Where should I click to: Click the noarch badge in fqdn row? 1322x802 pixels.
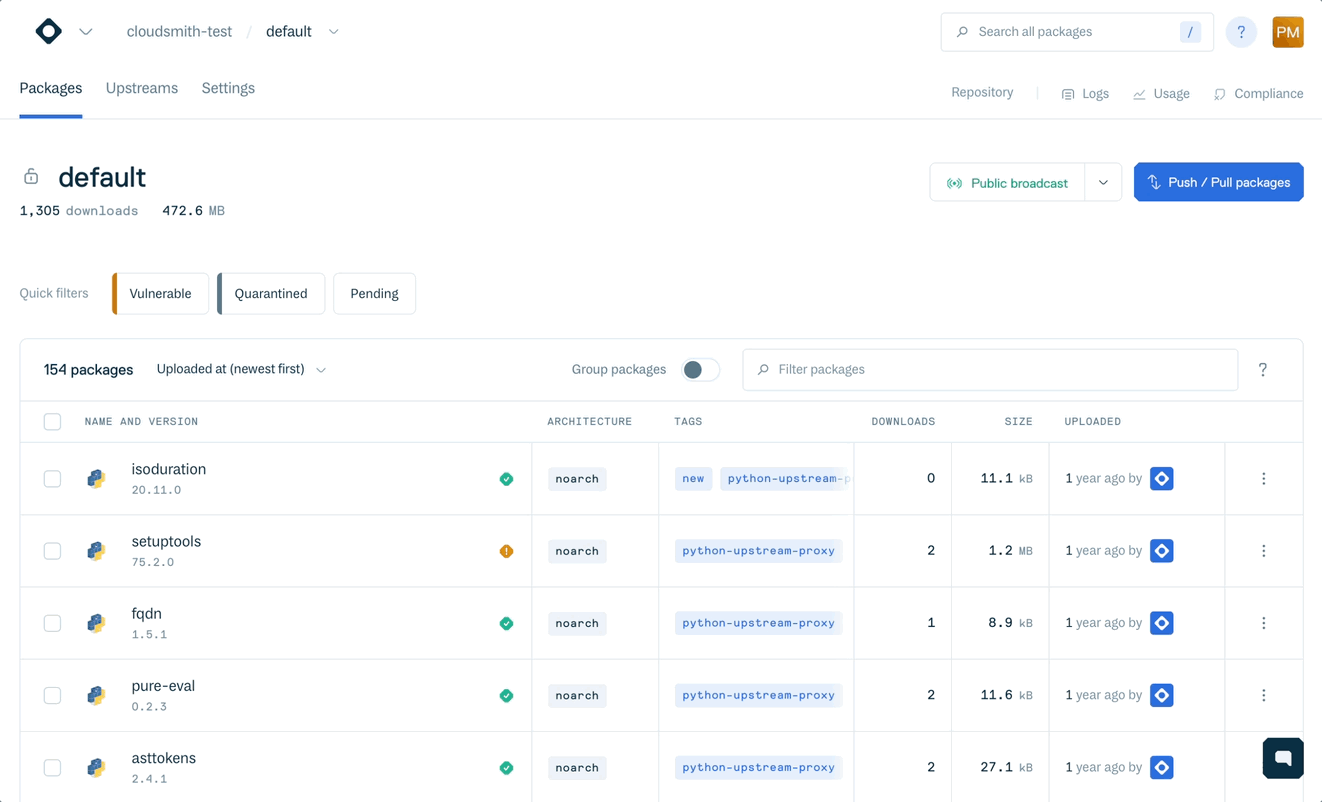click(577, 623)
